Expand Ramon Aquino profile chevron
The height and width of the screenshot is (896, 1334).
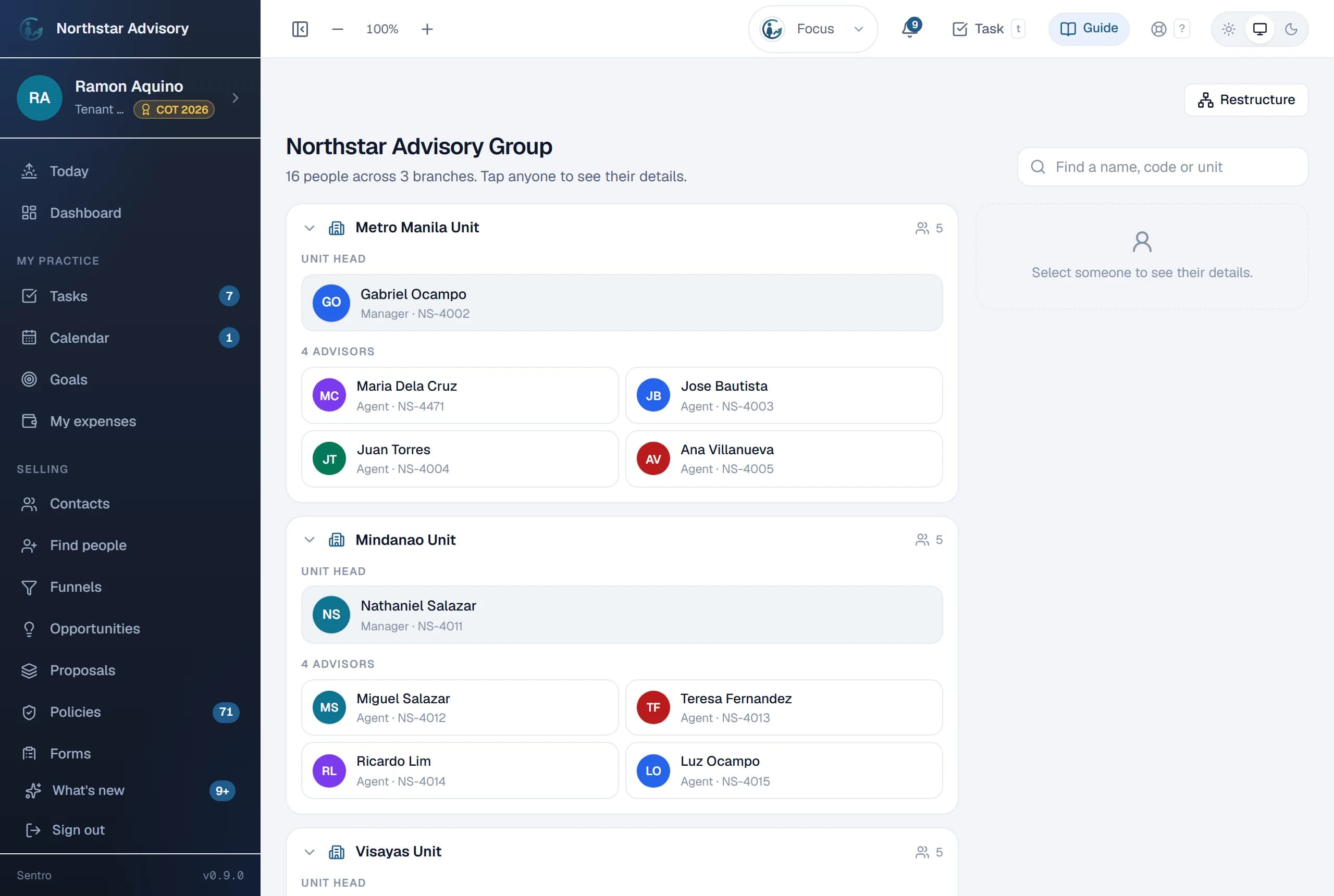pos(235,98)
